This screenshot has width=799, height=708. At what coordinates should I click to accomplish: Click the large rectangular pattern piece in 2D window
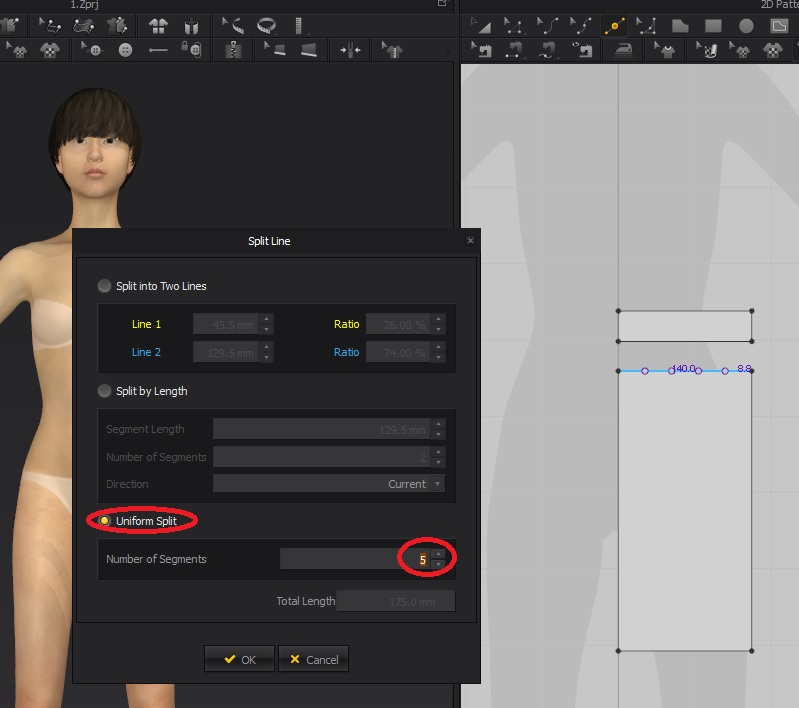pos(685,511)
